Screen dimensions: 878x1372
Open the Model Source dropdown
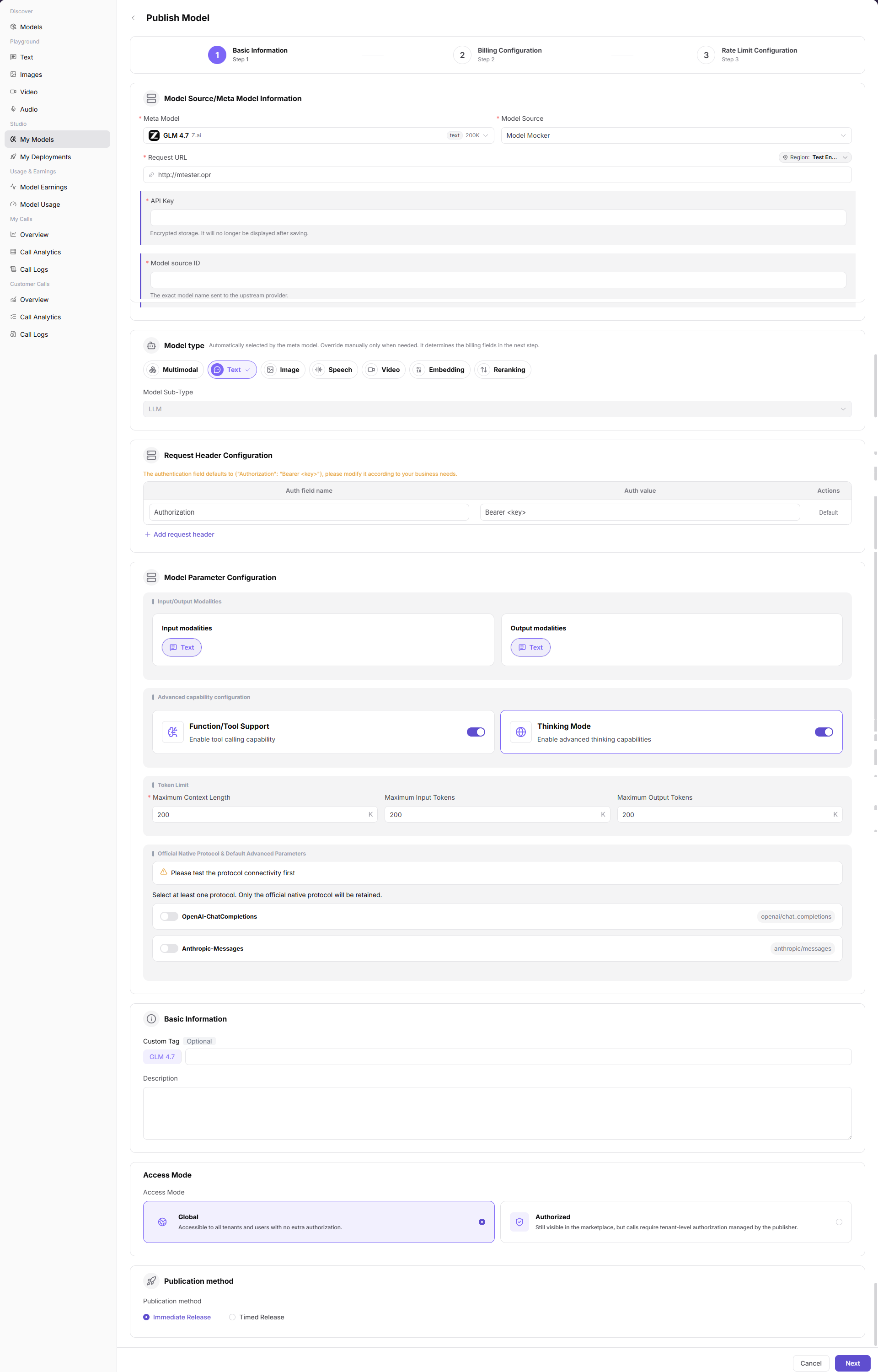(x=676, y=135)
